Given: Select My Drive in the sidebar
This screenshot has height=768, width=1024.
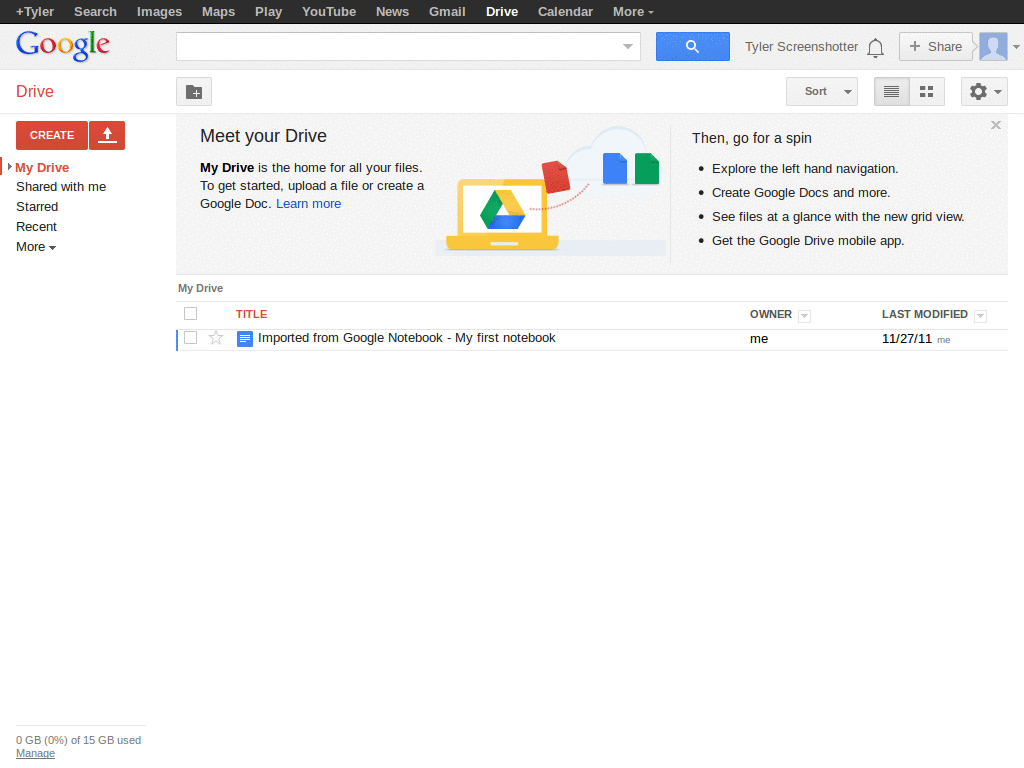Looking at the screenshot, I should (42, 168).
